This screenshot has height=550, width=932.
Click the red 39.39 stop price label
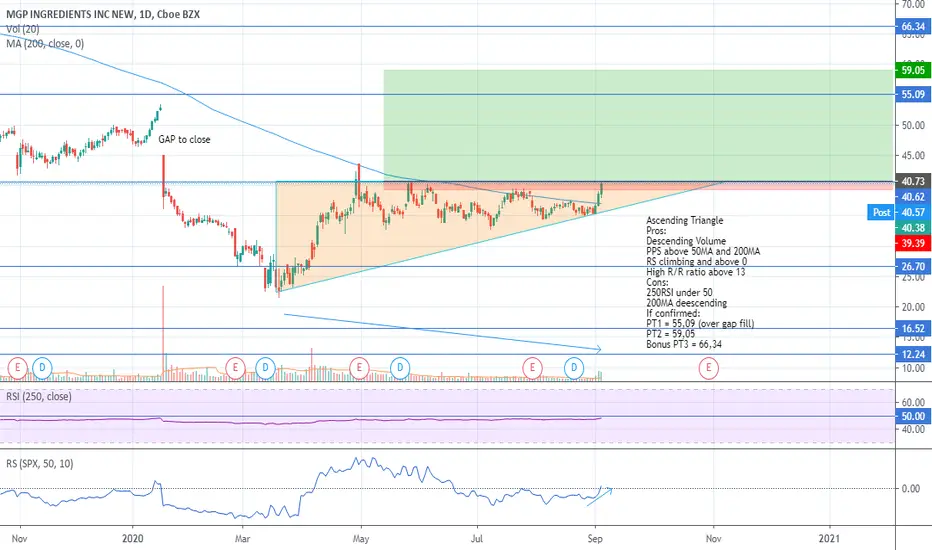913,243
